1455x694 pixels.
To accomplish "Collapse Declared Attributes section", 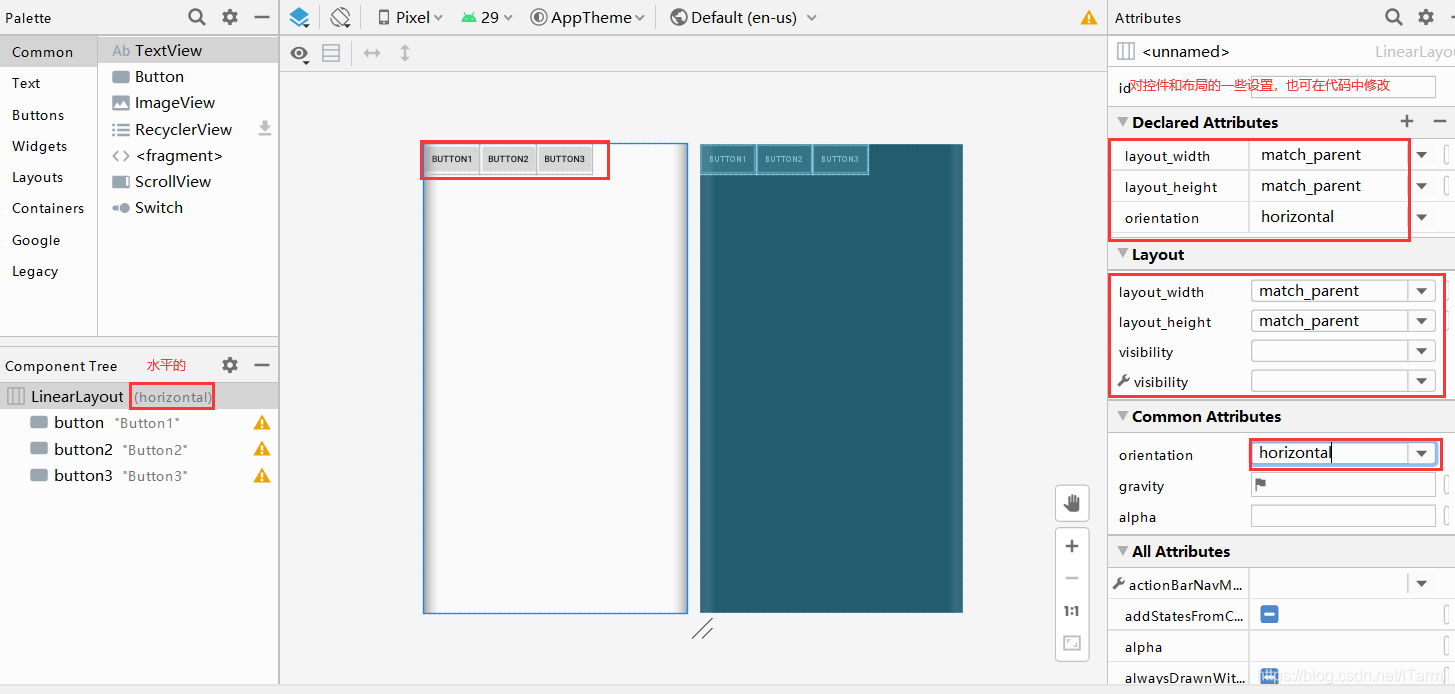I will [x=1122, y=122].
